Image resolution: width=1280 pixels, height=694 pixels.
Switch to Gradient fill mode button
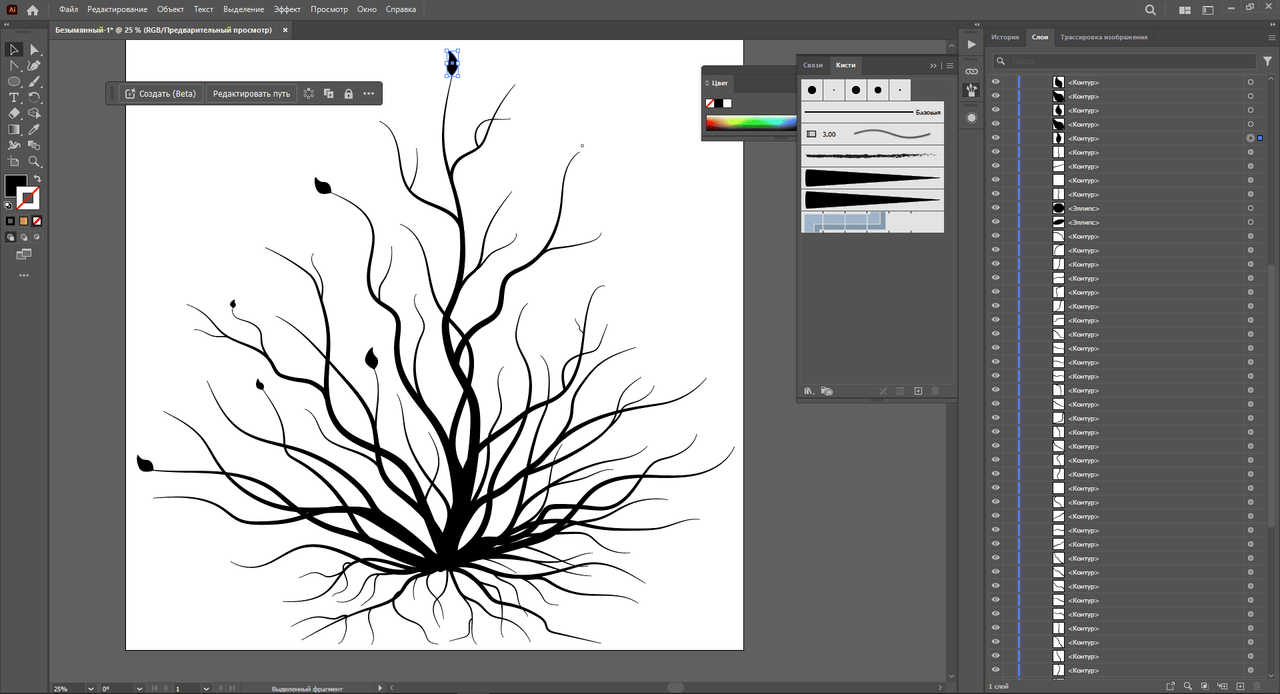coord(24,220)
